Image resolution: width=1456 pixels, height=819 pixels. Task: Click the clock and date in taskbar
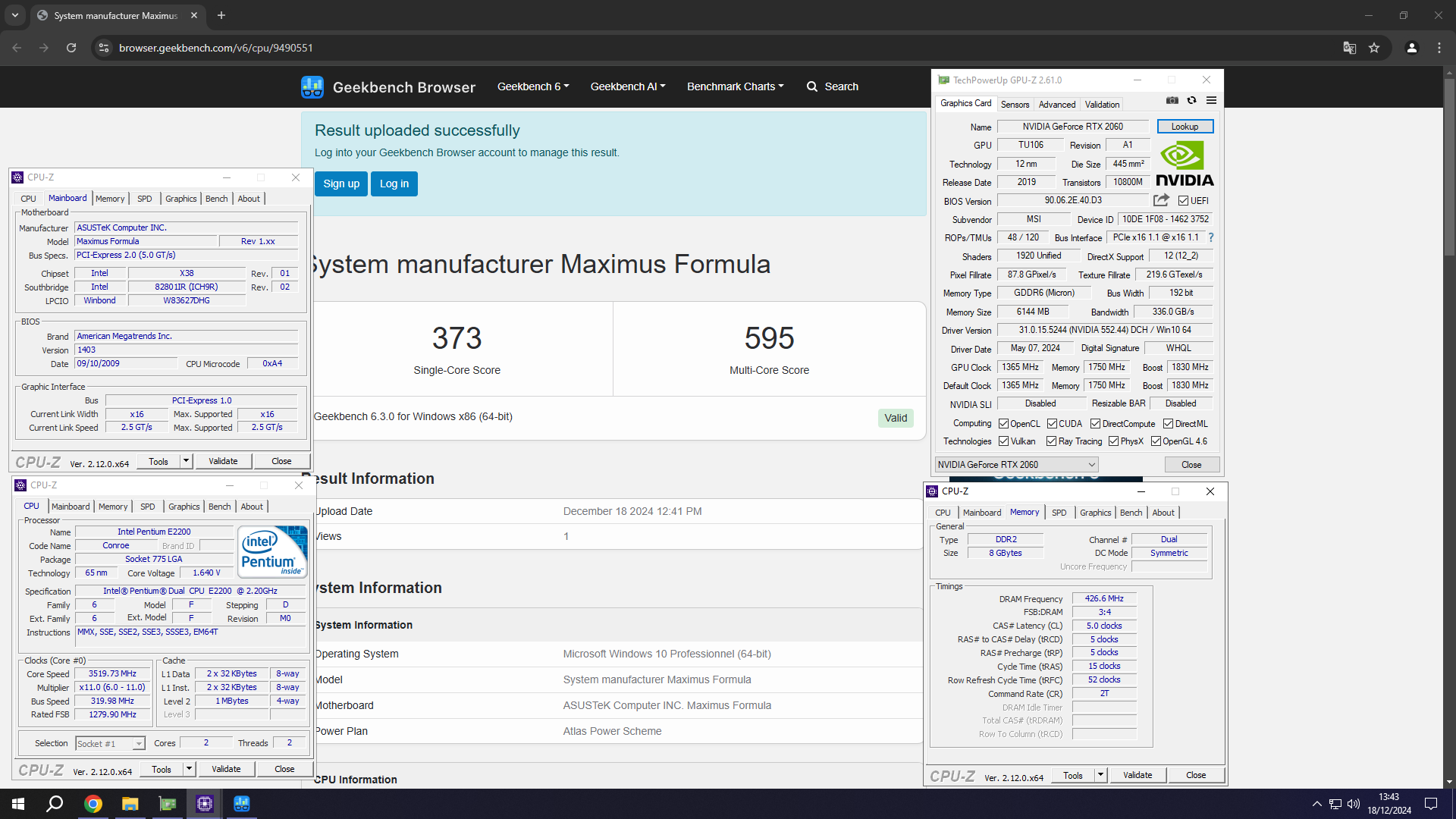[1389, 804]
